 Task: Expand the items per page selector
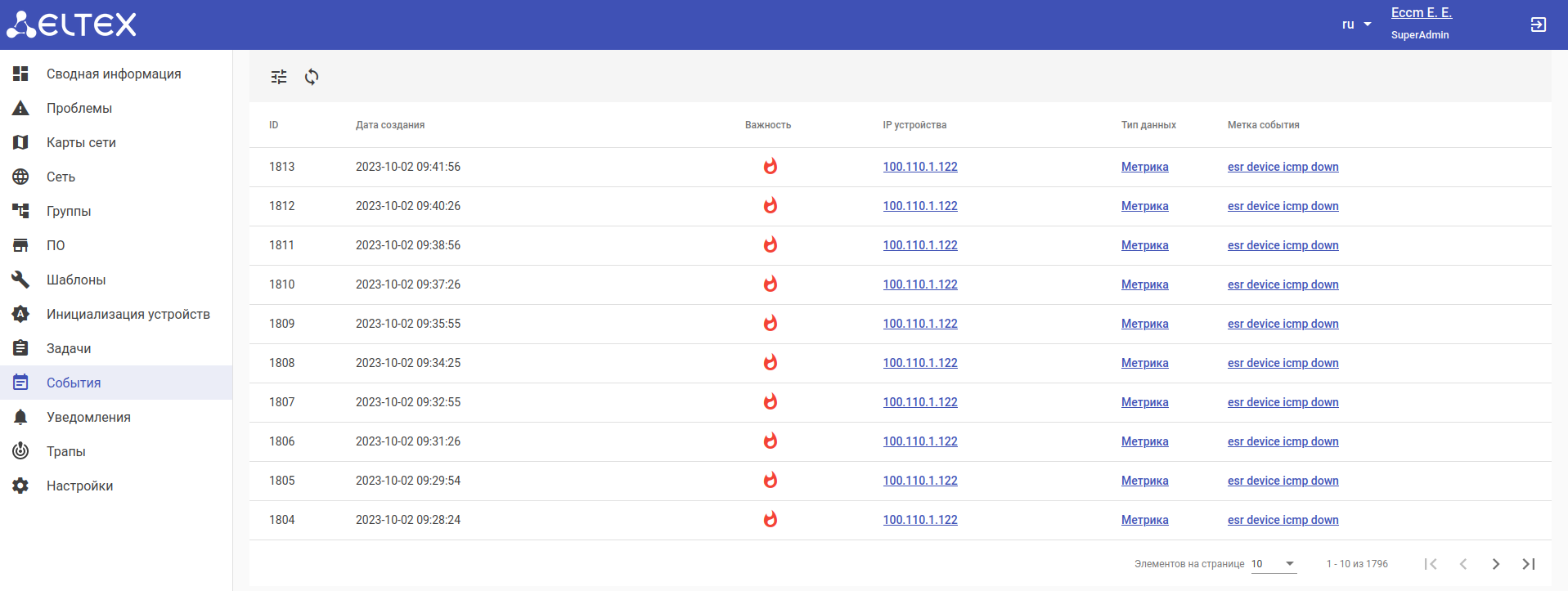[1274, 564]
